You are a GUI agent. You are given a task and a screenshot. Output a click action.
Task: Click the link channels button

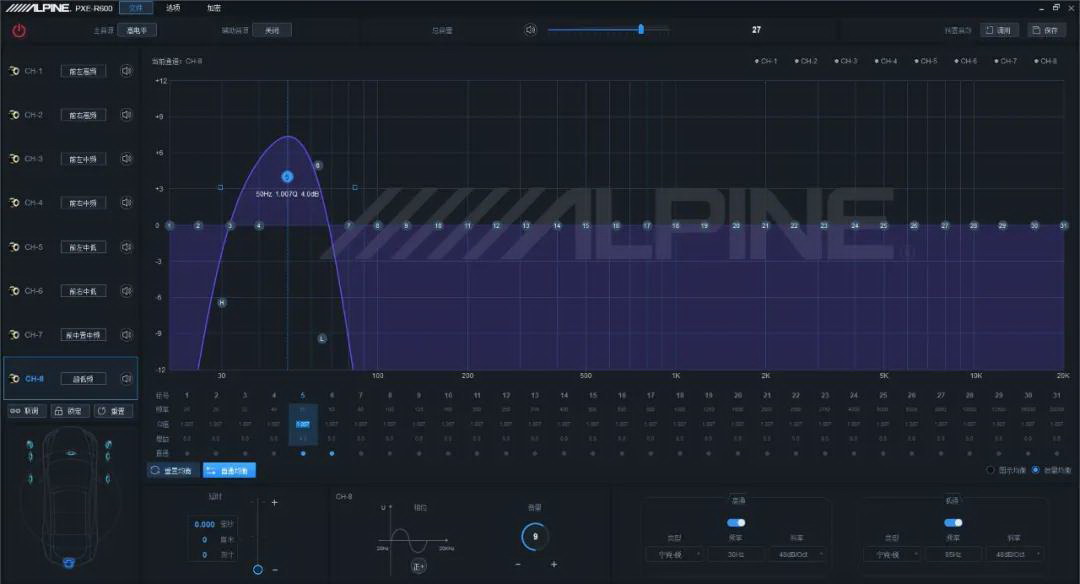(26, 410)
